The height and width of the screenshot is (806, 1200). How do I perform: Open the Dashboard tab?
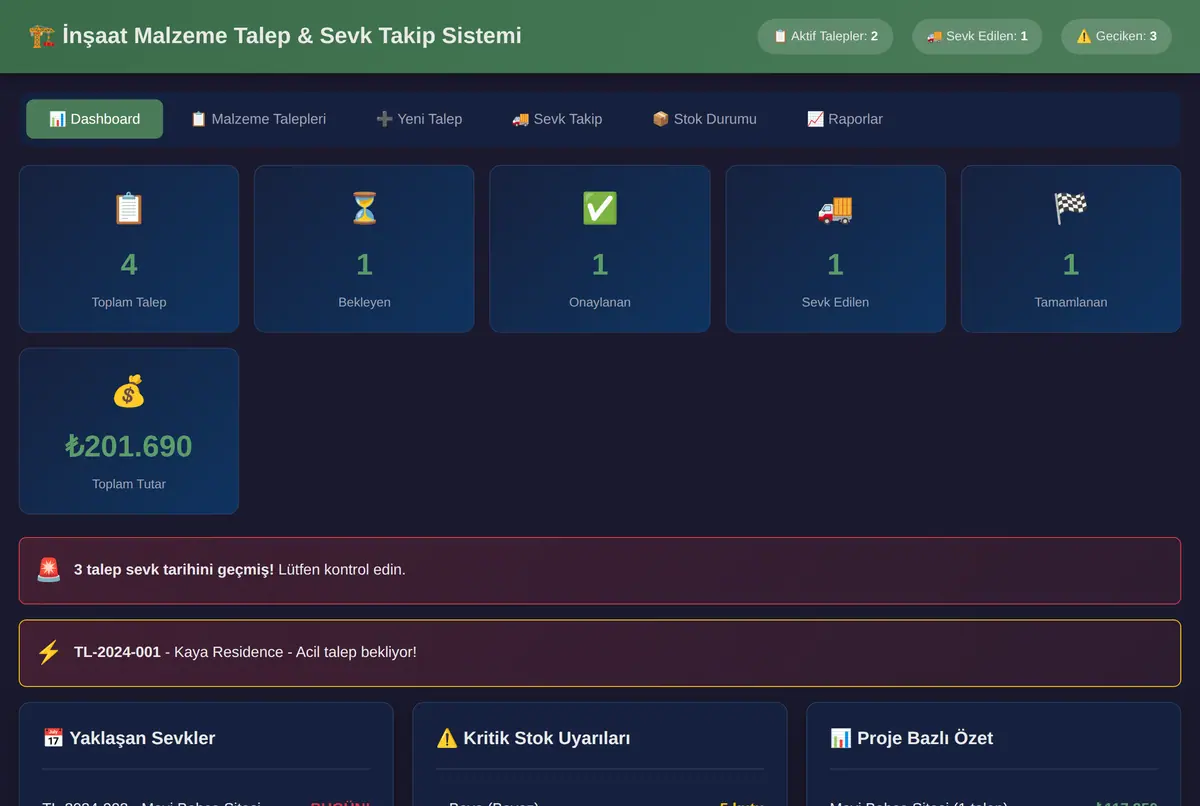(94, 119)
